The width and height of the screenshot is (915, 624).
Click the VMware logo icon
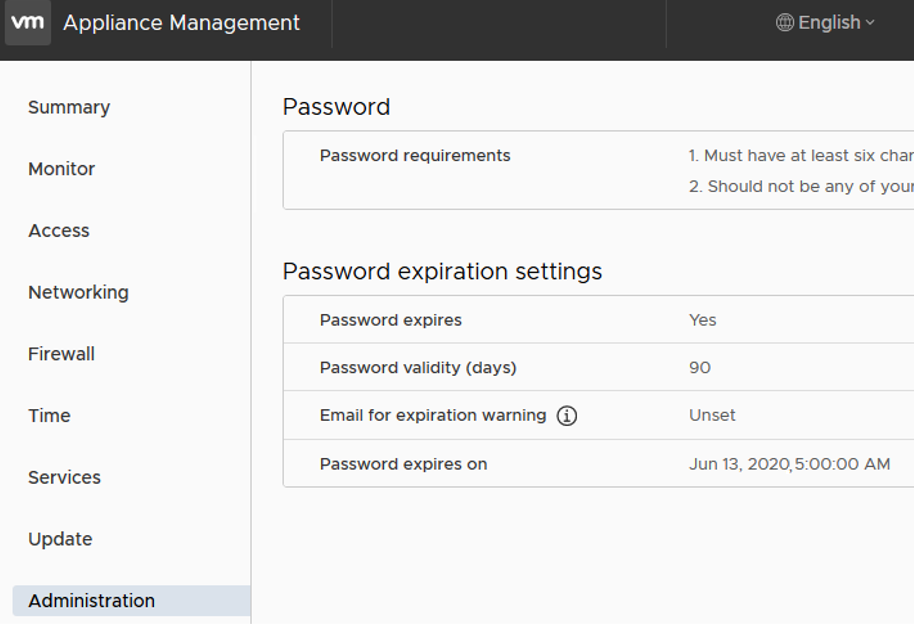click(x=27, y=22)
